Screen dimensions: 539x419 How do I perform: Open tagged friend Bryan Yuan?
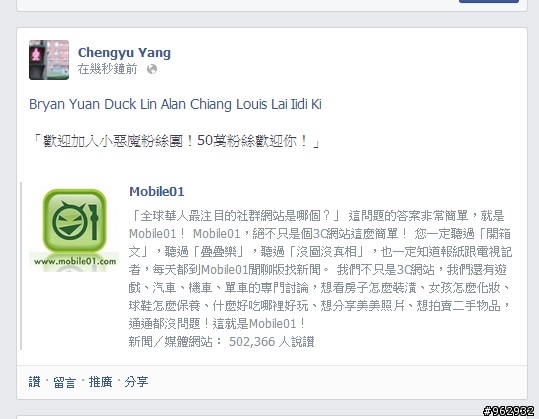(x=64, y=104)
